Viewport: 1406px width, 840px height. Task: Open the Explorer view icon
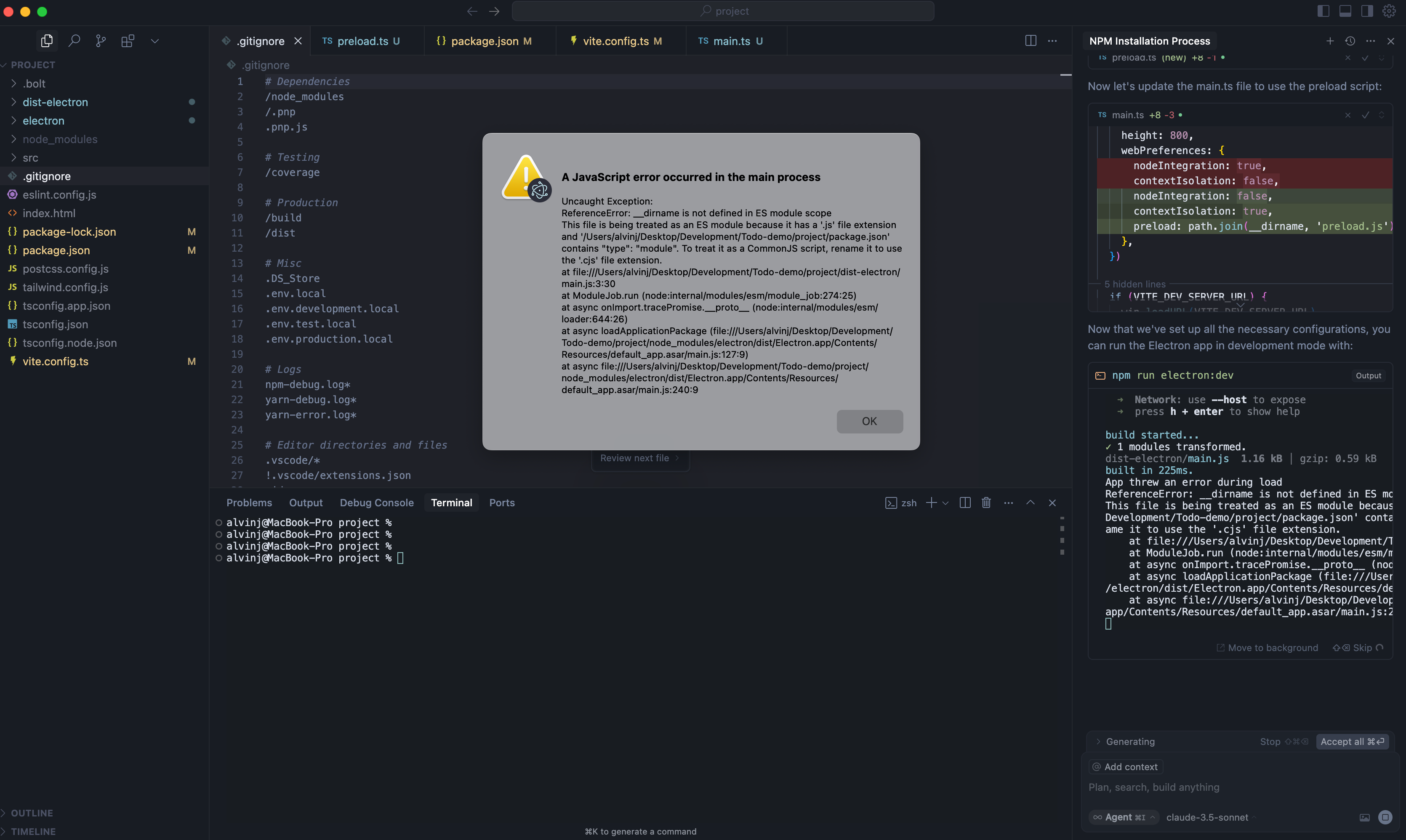(47, 41)
